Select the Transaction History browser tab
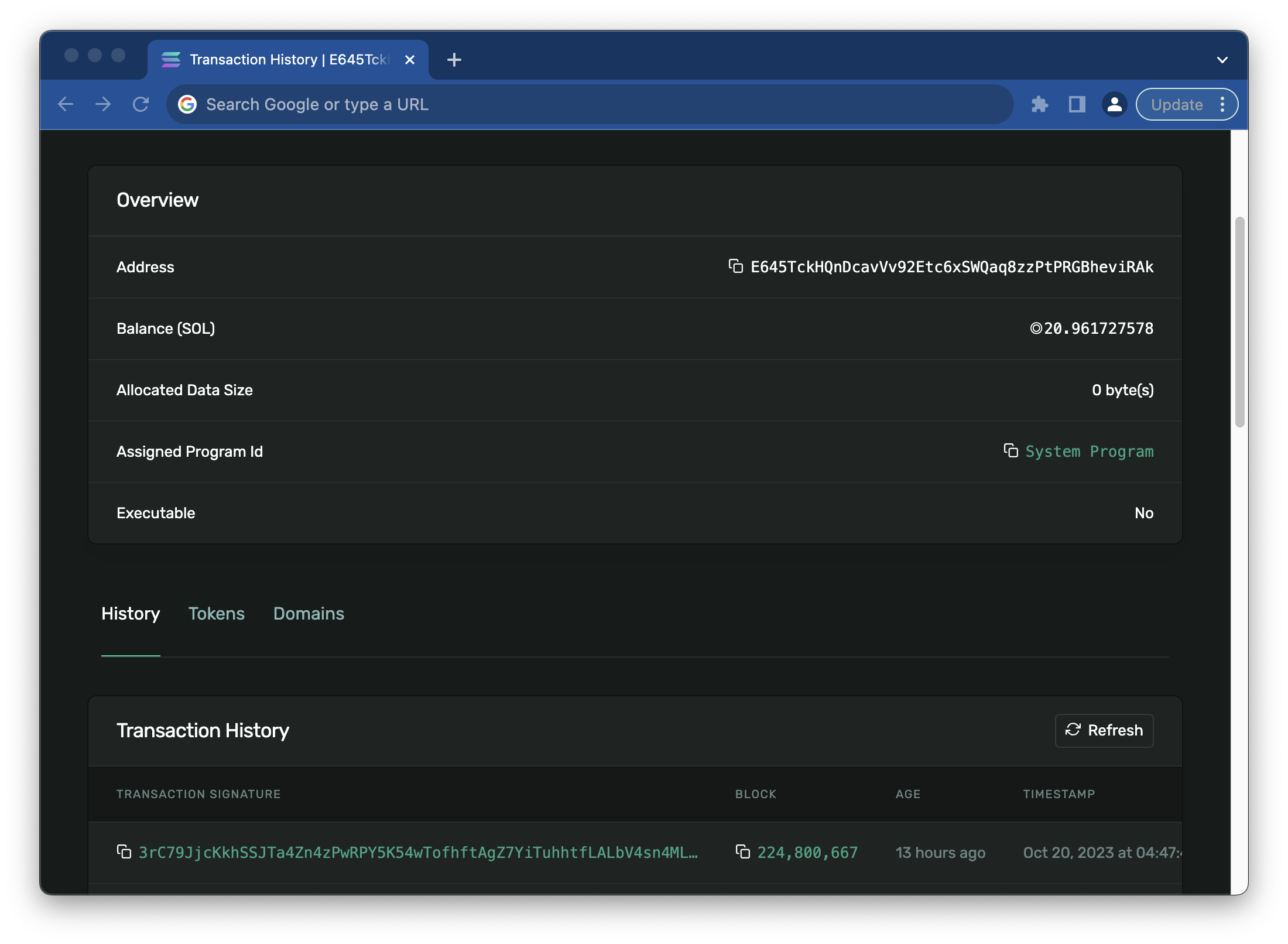1288x944 pixels. click(x=288, y=60)
